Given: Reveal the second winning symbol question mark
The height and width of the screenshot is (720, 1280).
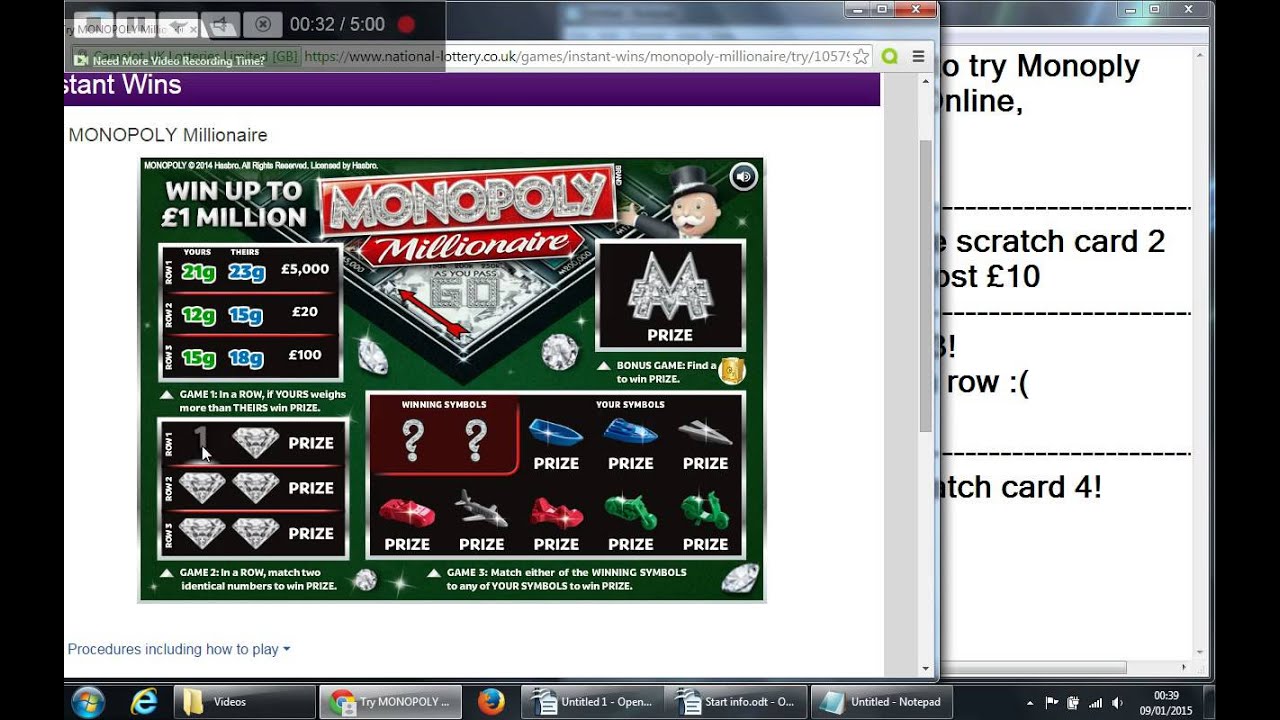Looking at the screenshot, I should click(x=476, y=440).
